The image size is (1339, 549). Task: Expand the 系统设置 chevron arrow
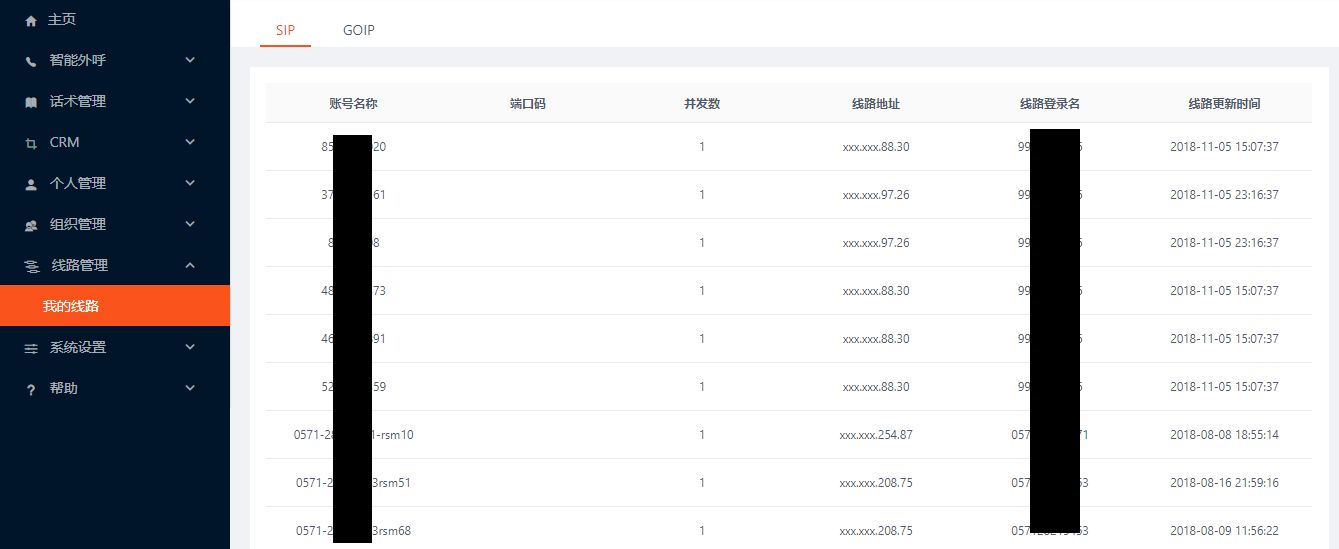click(x=190, y=347)
